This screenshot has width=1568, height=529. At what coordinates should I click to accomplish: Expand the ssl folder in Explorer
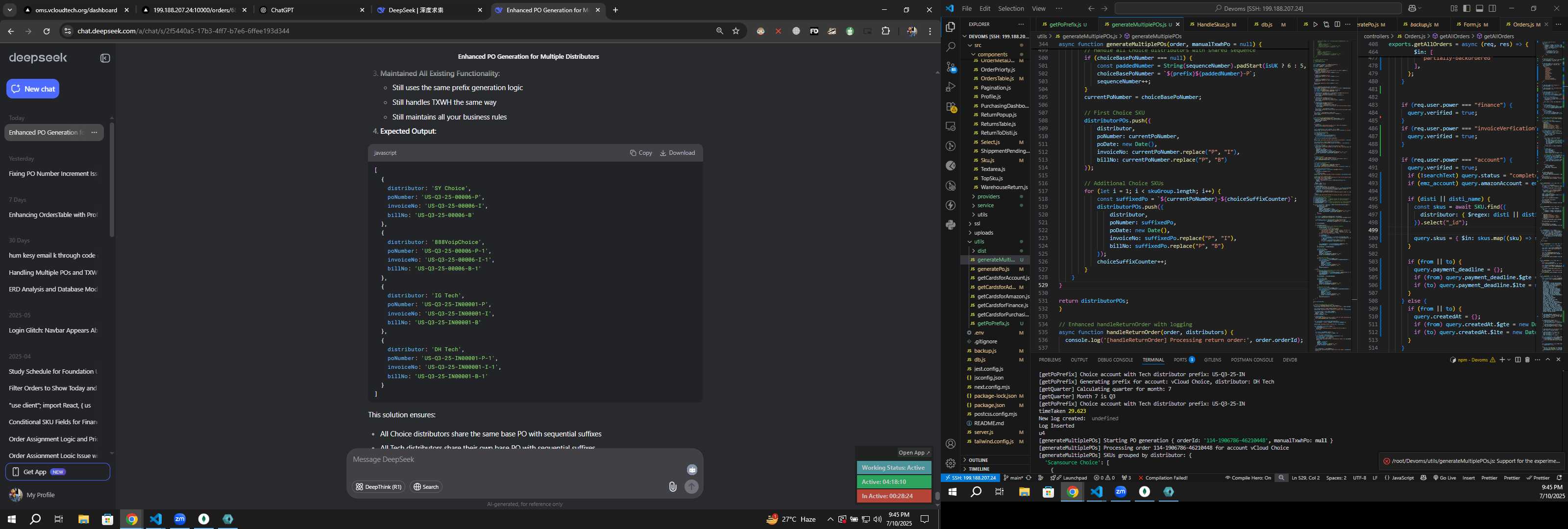pyautogui.click(x=995, y=223)
